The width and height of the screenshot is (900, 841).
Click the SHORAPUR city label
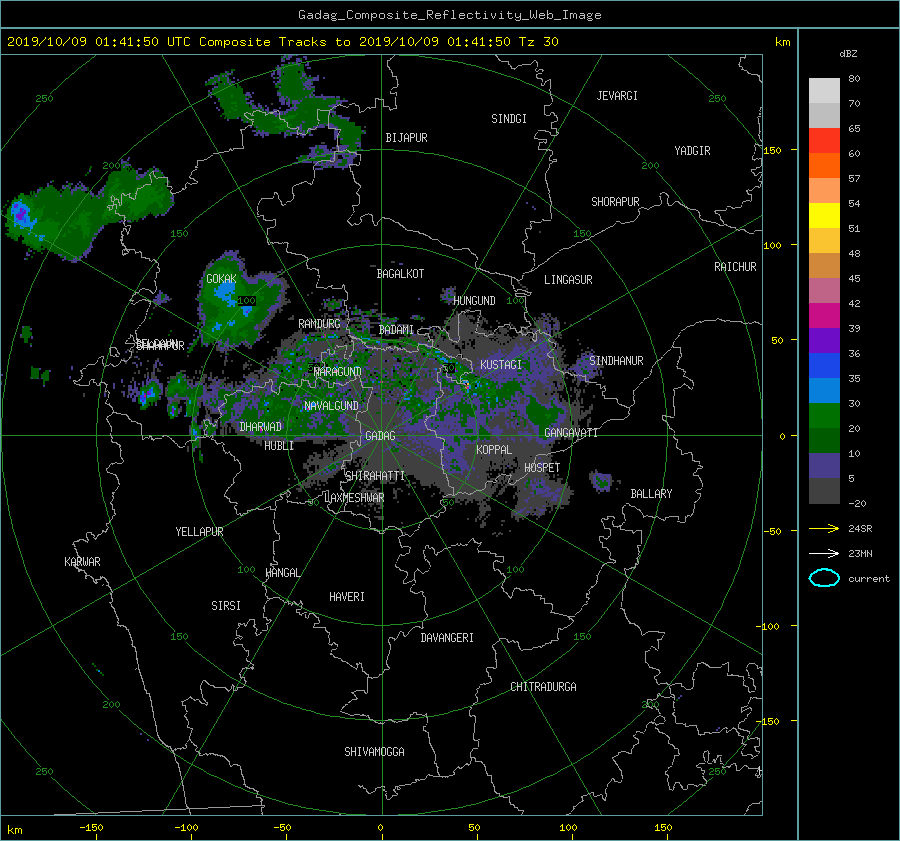click(615, 201)
